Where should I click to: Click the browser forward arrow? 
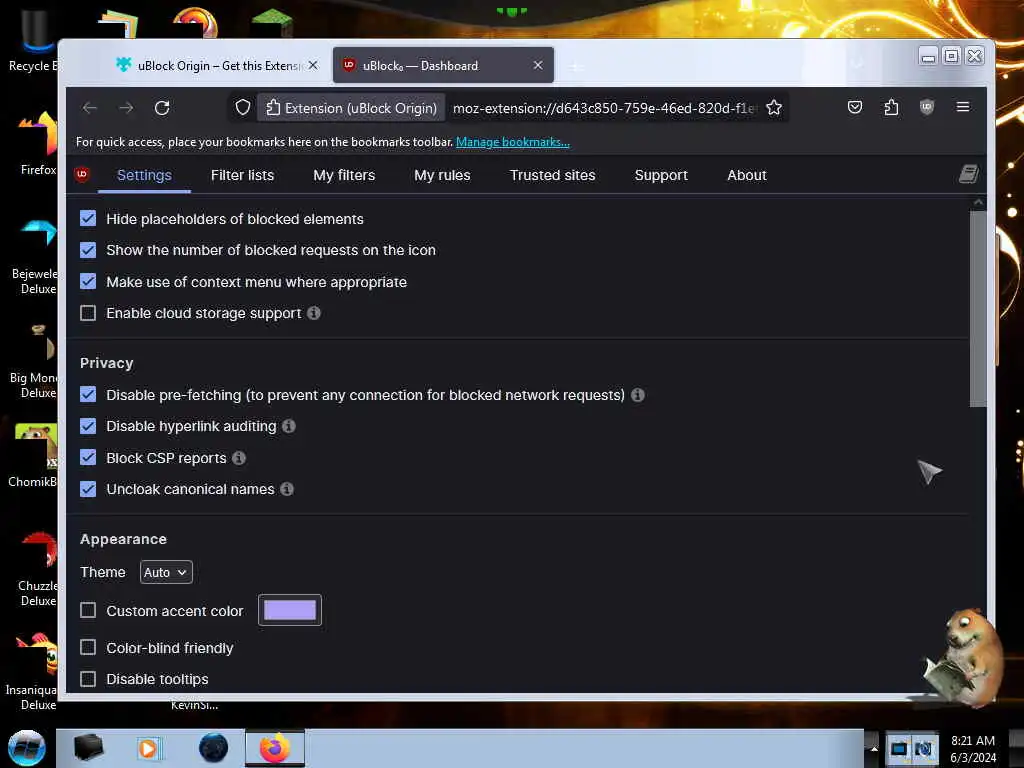[x=126, y=108]
